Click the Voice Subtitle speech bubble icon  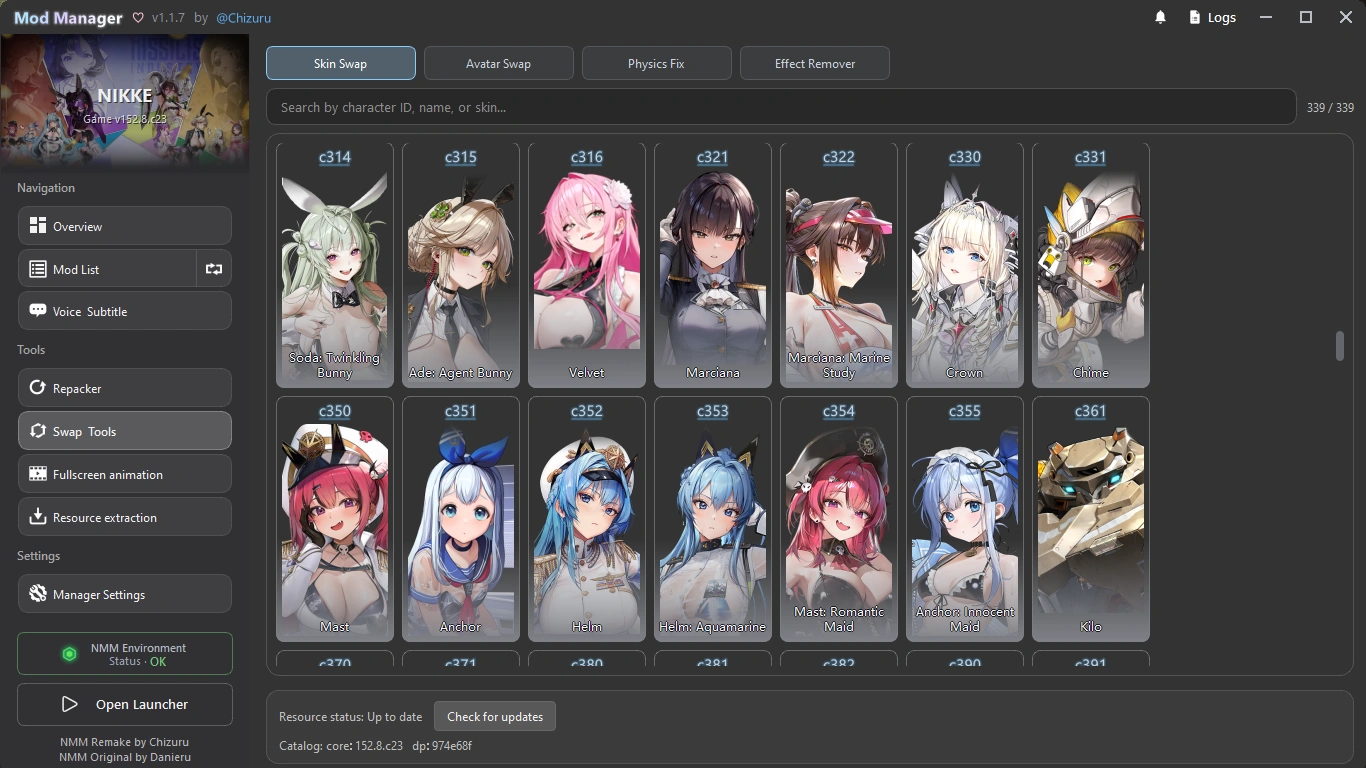click(x=38, y=311)
